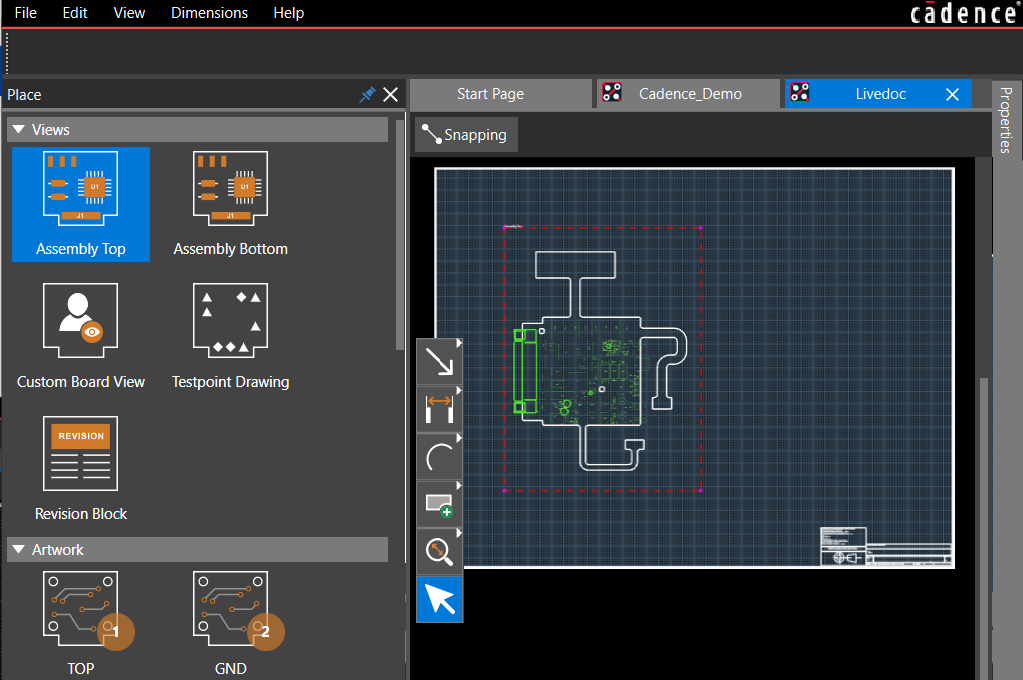This screenshot has height=680, width=1023.
Task: Open the File menu
Action: (25, 13)
